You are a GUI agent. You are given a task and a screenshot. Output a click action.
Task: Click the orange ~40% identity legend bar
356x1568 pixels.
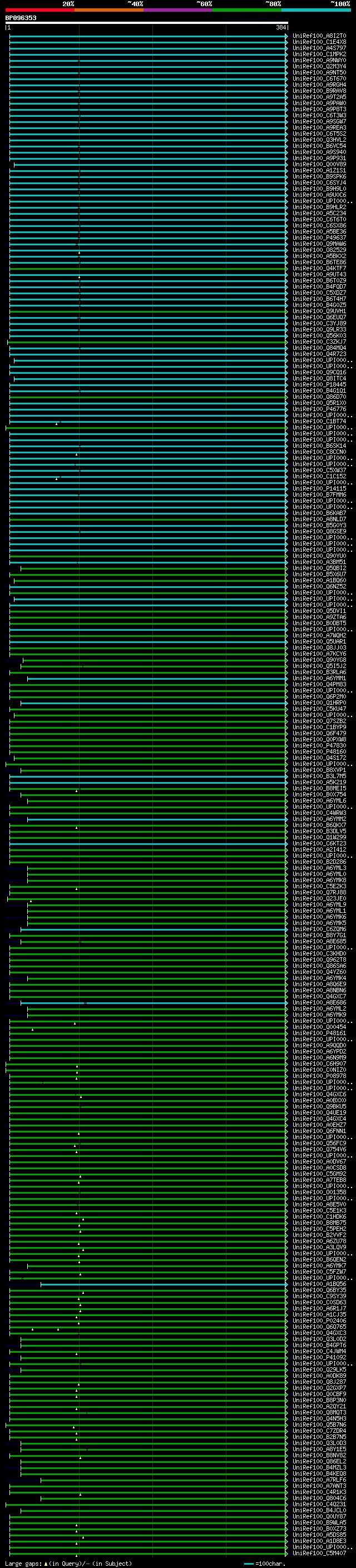pyautogui.click(x=109, y=10)
